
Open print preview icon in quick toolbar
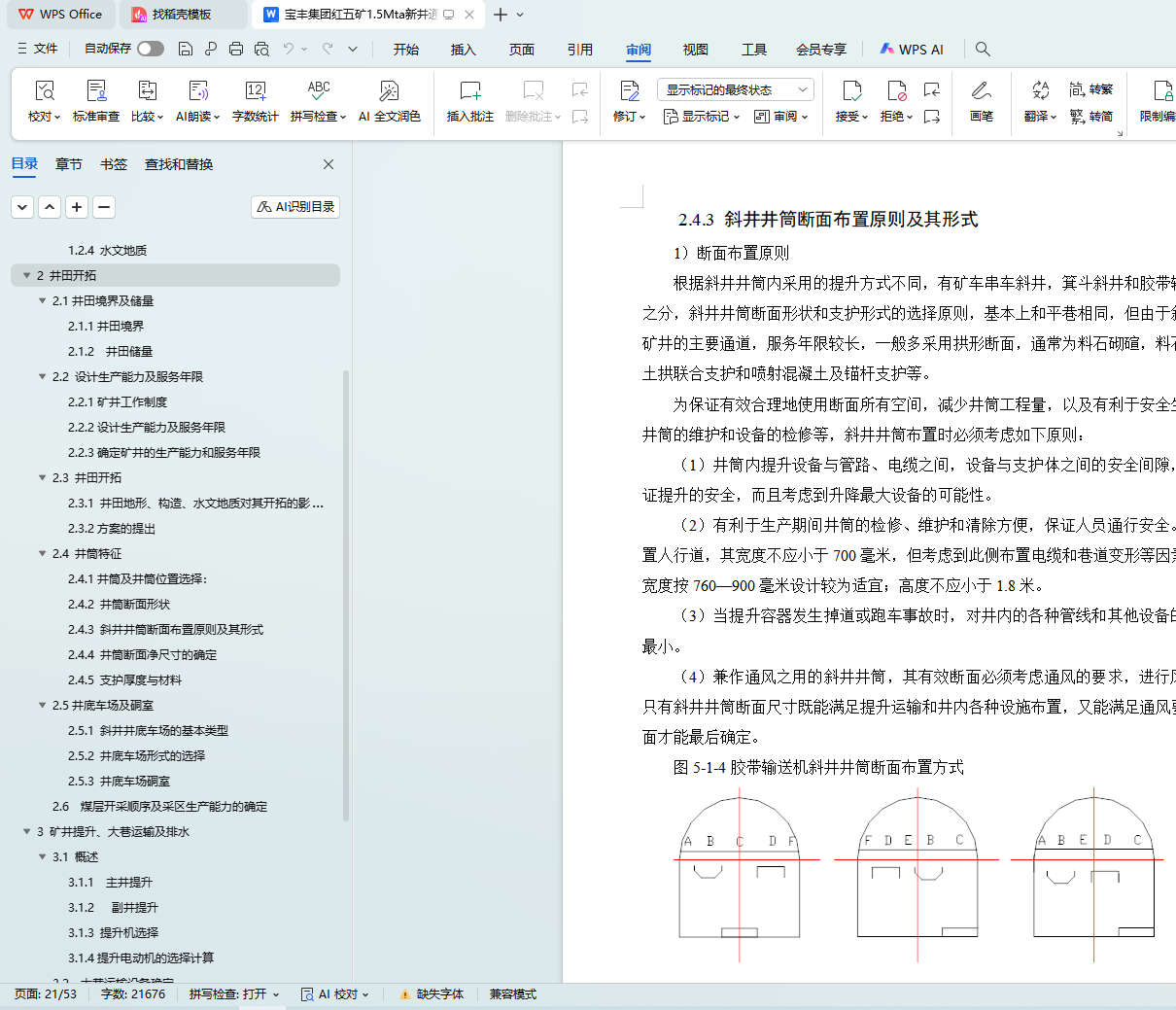261,49
